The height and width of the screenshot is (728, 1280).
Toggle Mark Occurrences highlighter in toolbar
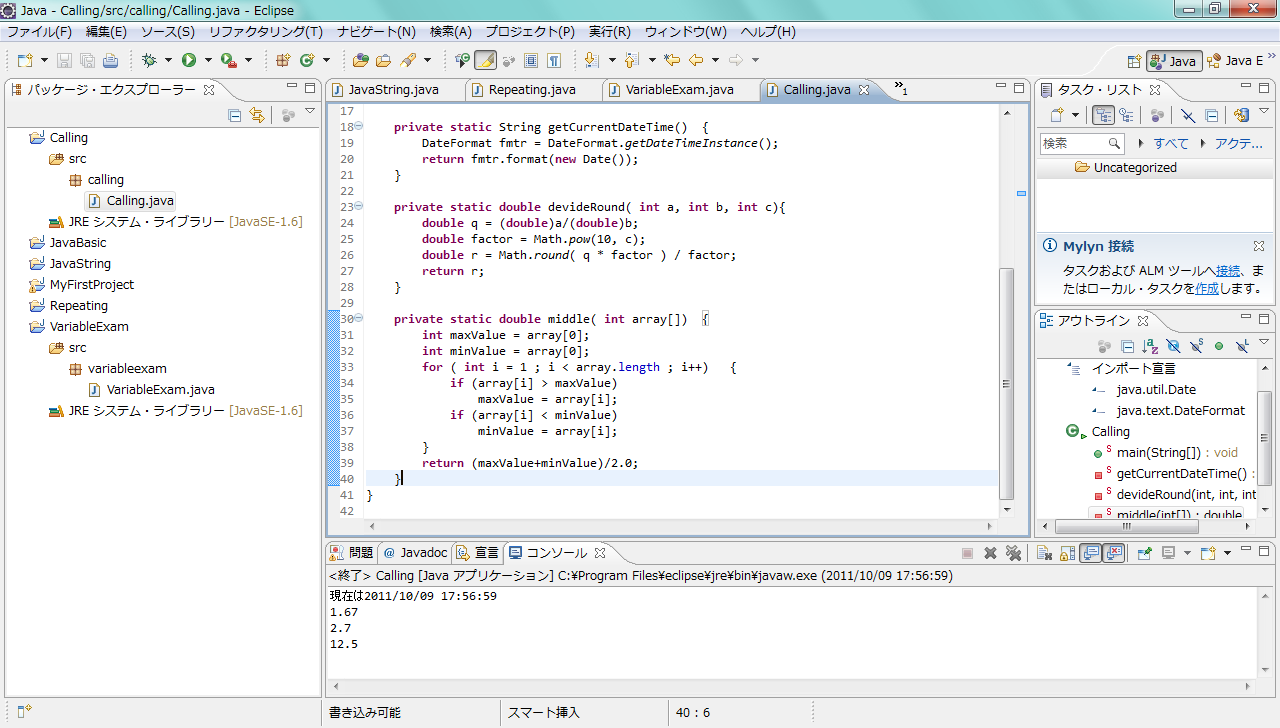point(485,60)
